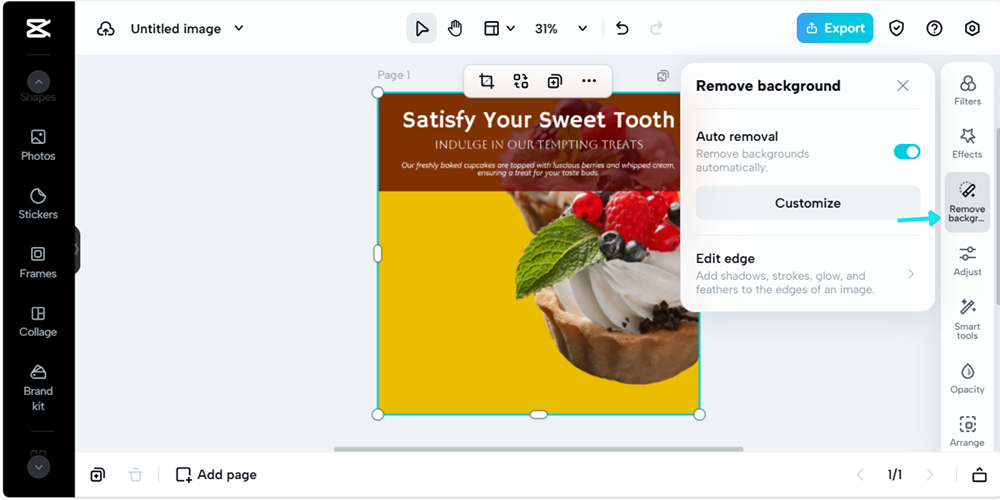Viewport: 1000px width, 500px height.
Task: Open the Effects tool
Action: click(x=967, y=143)
